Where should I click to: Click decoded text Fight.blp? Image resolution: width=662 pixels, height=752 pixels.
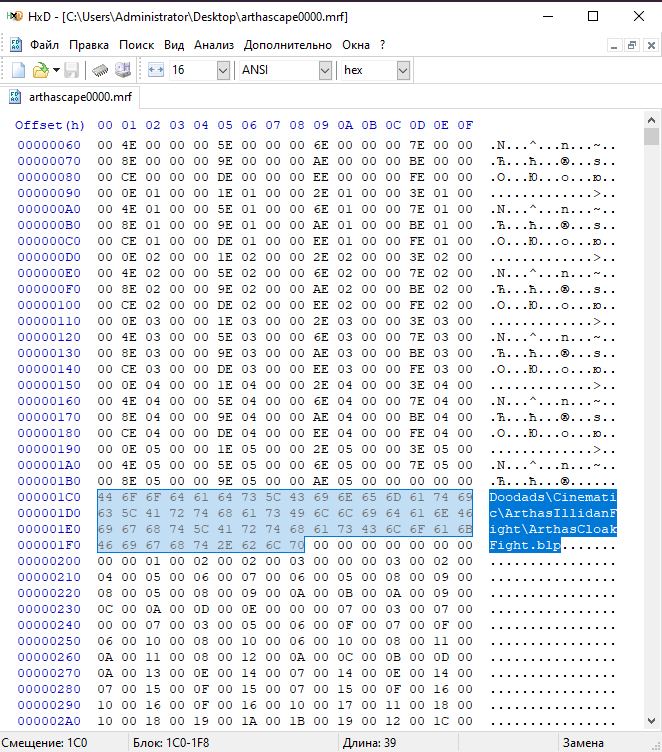tap(525, 545)
